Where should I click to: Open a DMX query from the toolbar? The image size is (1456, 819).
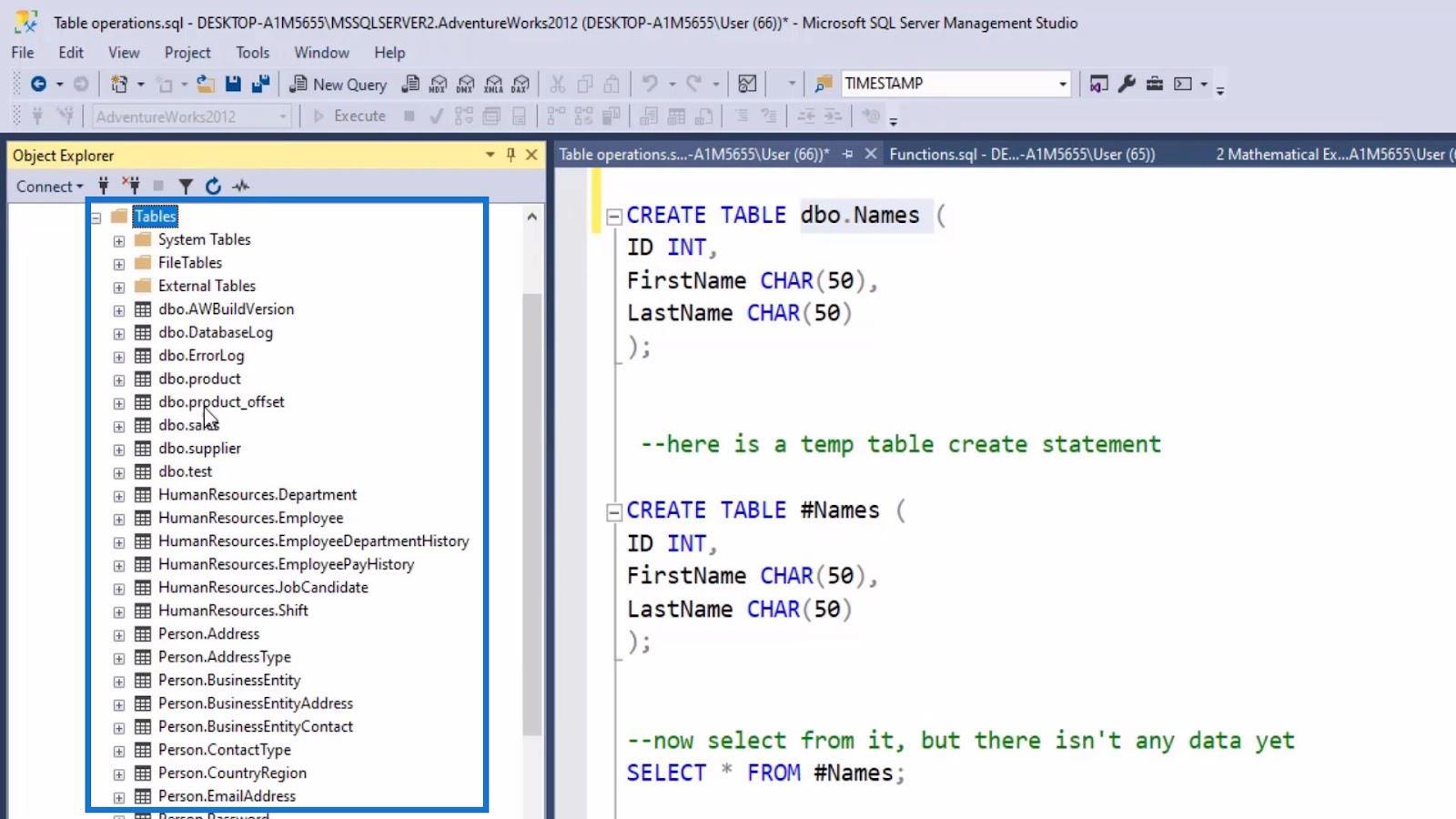[465, 84]
